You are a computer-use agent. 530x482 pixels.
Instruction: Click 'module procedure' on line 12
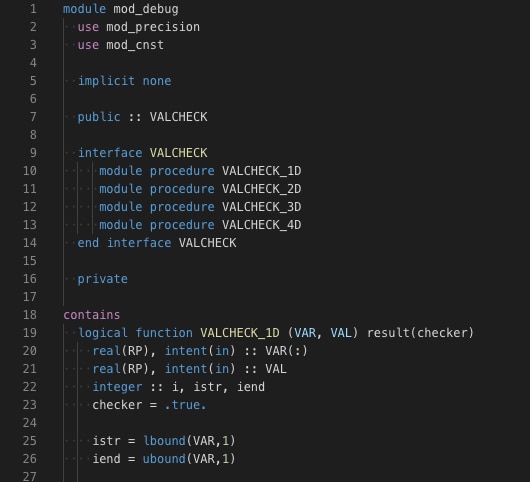[157, 207]
